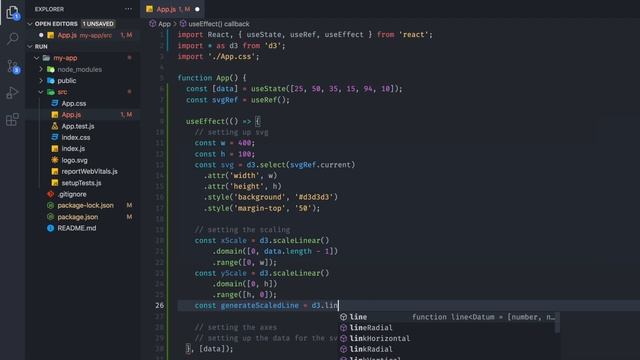Expand the public folder
Image resolution: width=640 pixels, height=360 pixels.
(x=41, y=81)
